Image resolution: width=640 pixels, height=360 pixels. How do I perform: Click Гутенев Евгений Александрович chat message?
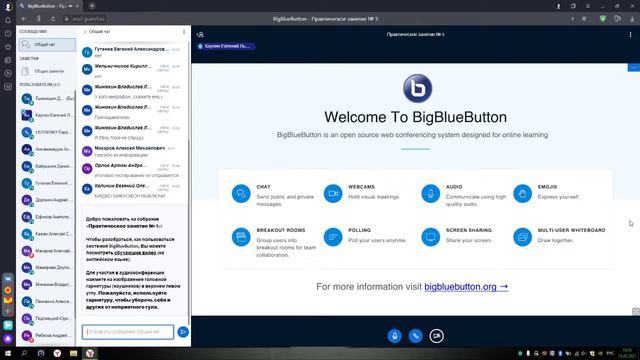click(131, 51)
